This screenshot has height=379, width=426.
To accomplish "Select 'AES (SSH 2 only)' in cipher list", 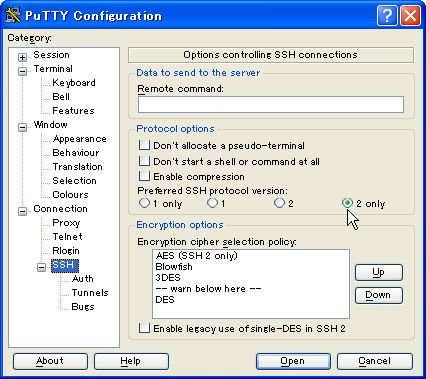I will pos(251,256).
